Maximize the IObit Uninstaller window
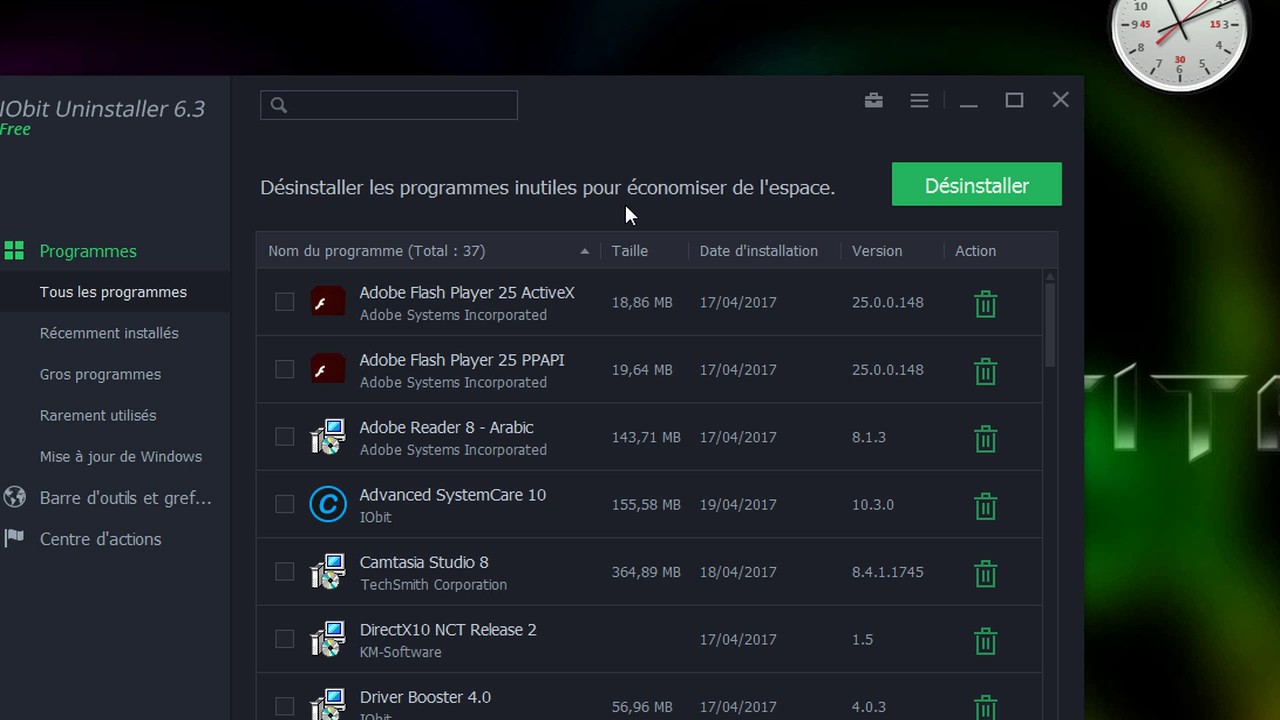The image size is (1280, 720). (1014, 100)
